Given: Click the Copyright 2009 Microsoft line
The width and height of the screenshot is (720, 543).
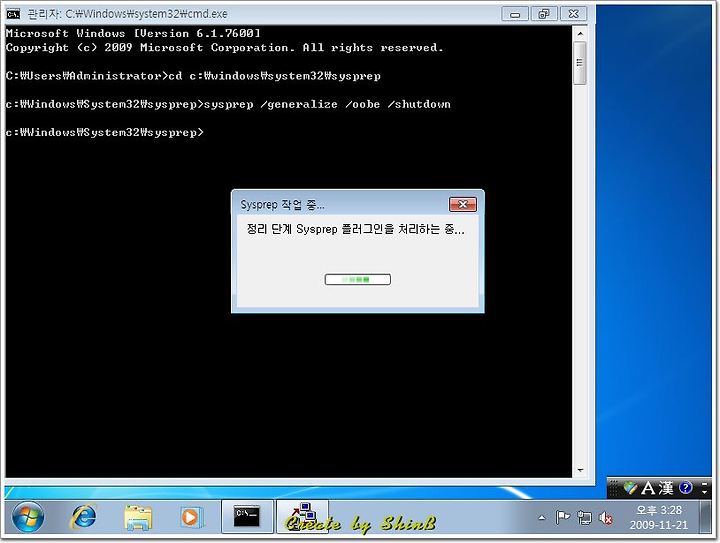Looking at the screenshot, I should pos(225,48).
